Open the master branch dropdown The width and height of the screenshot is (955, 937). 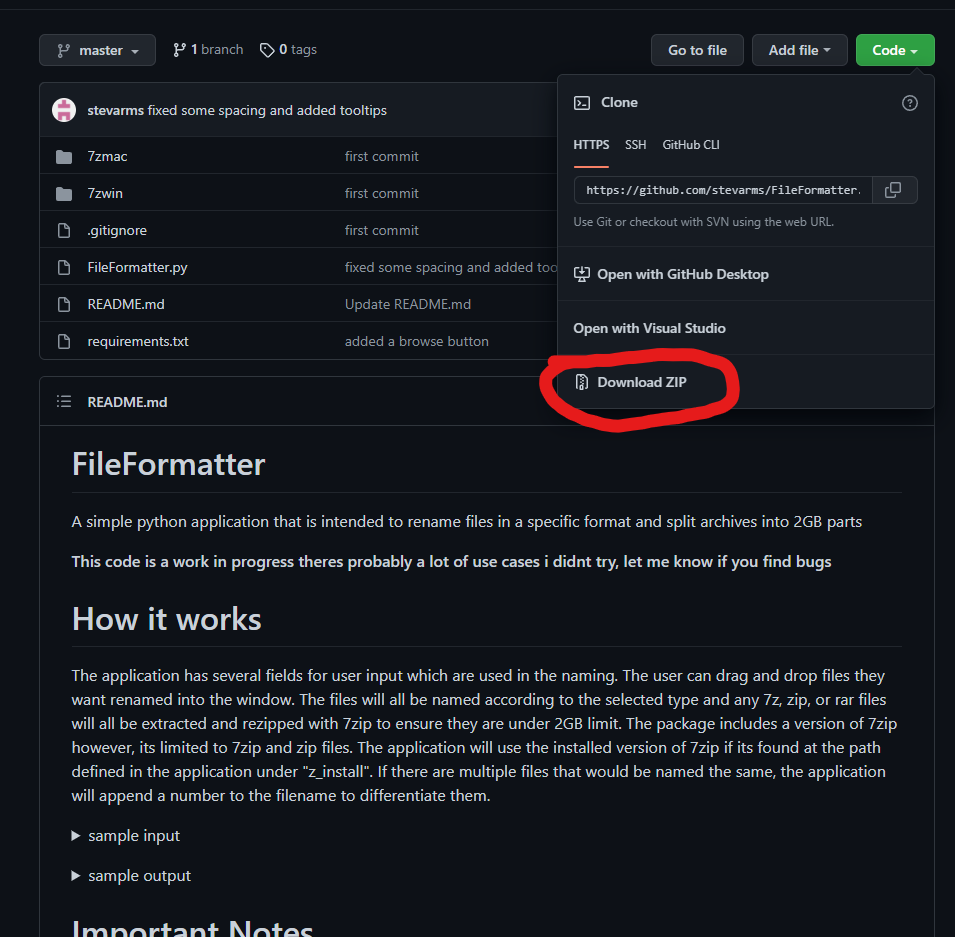point(97,49)
